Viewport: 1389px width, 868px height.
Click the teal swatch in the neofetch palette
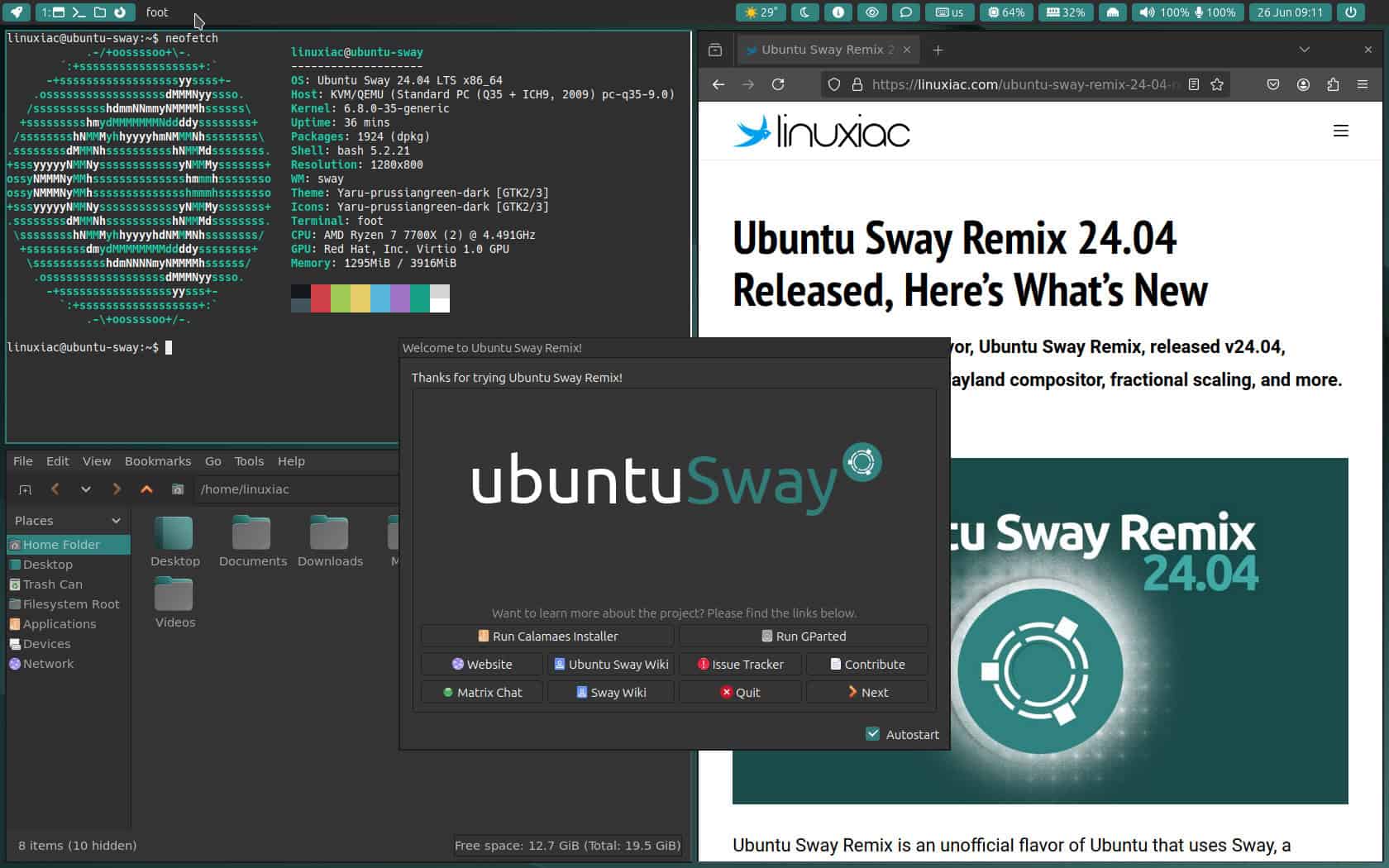(419, 299)
